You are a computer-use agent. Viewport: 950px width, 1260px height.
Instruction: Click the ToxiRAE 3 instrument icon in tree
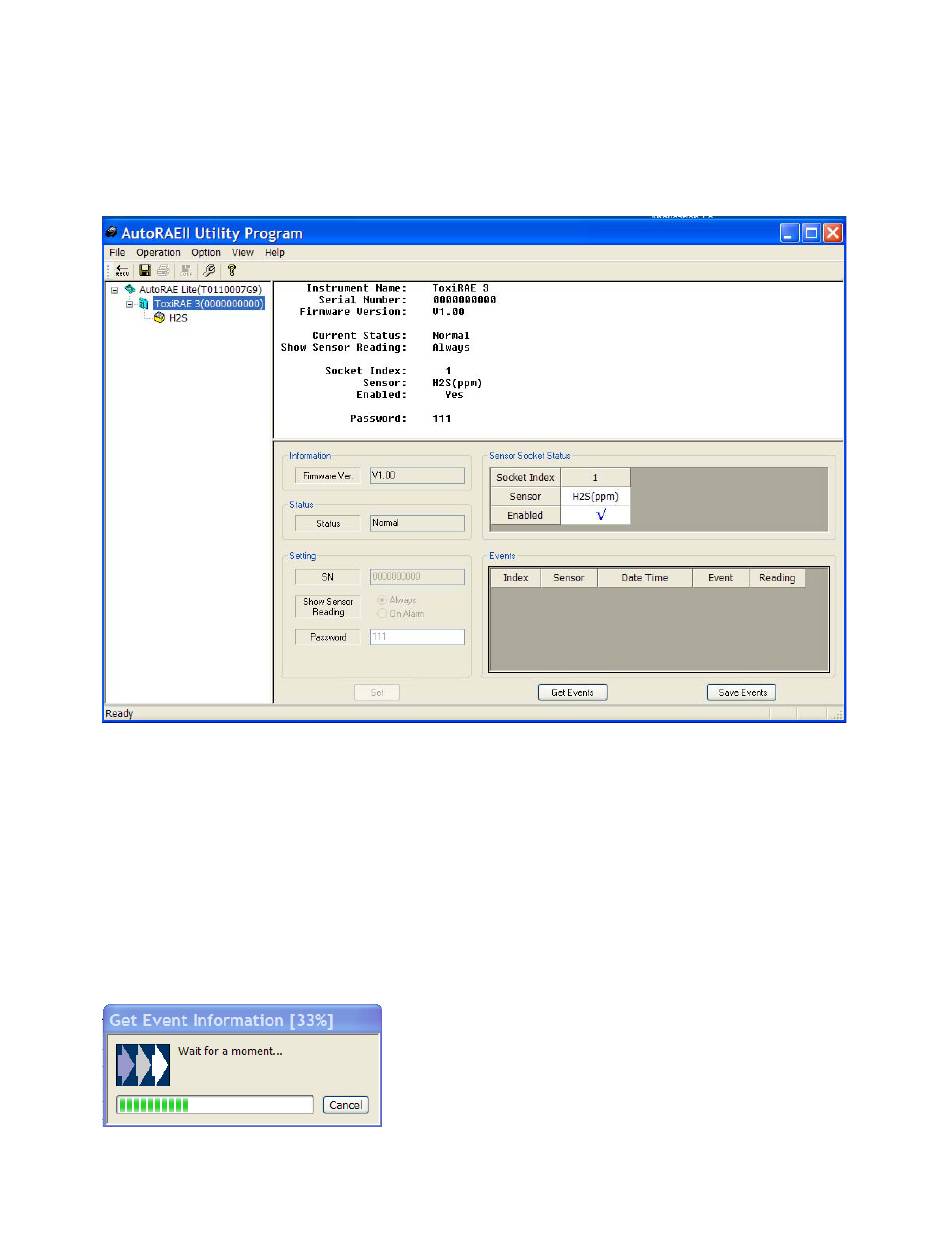point(145,303)
